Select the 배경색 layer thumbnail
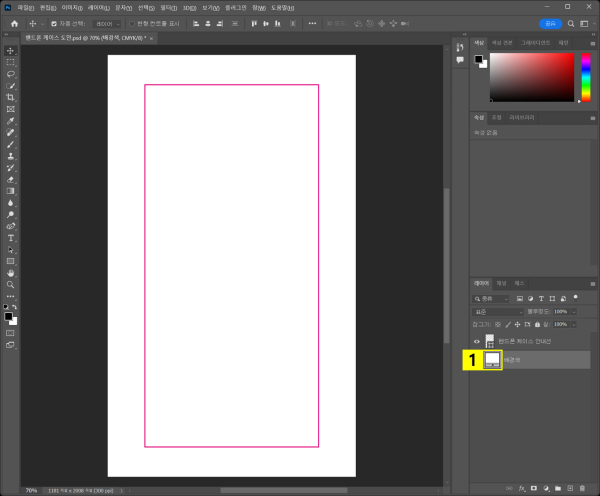 [492, 360]
